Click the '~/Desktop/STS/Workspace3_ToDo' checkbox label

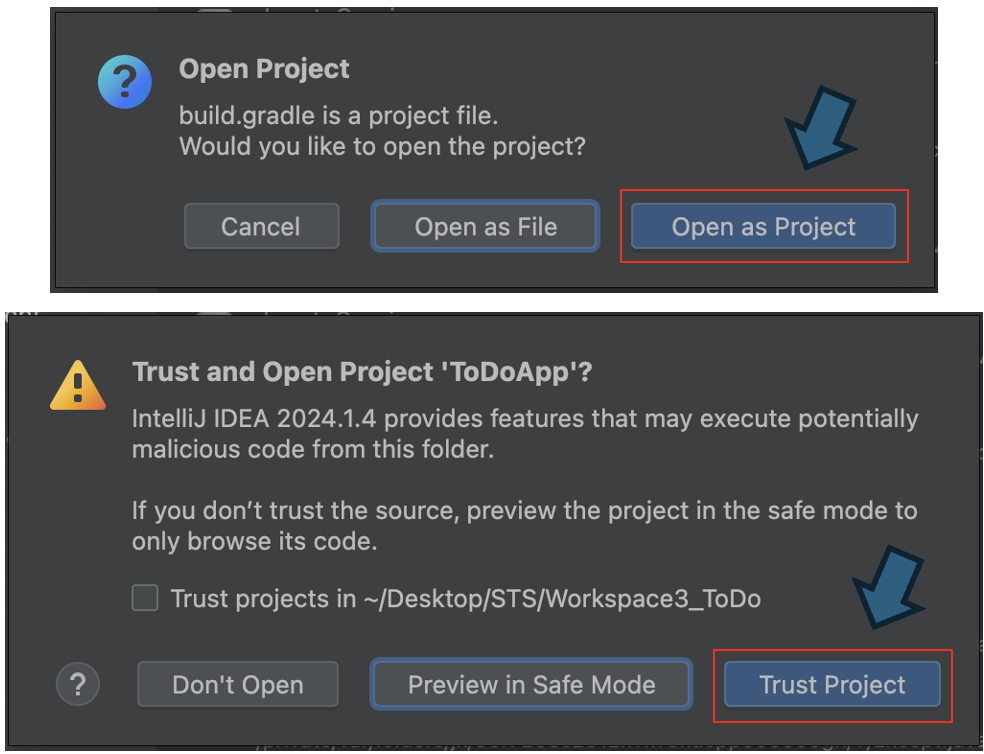point(466,598)
